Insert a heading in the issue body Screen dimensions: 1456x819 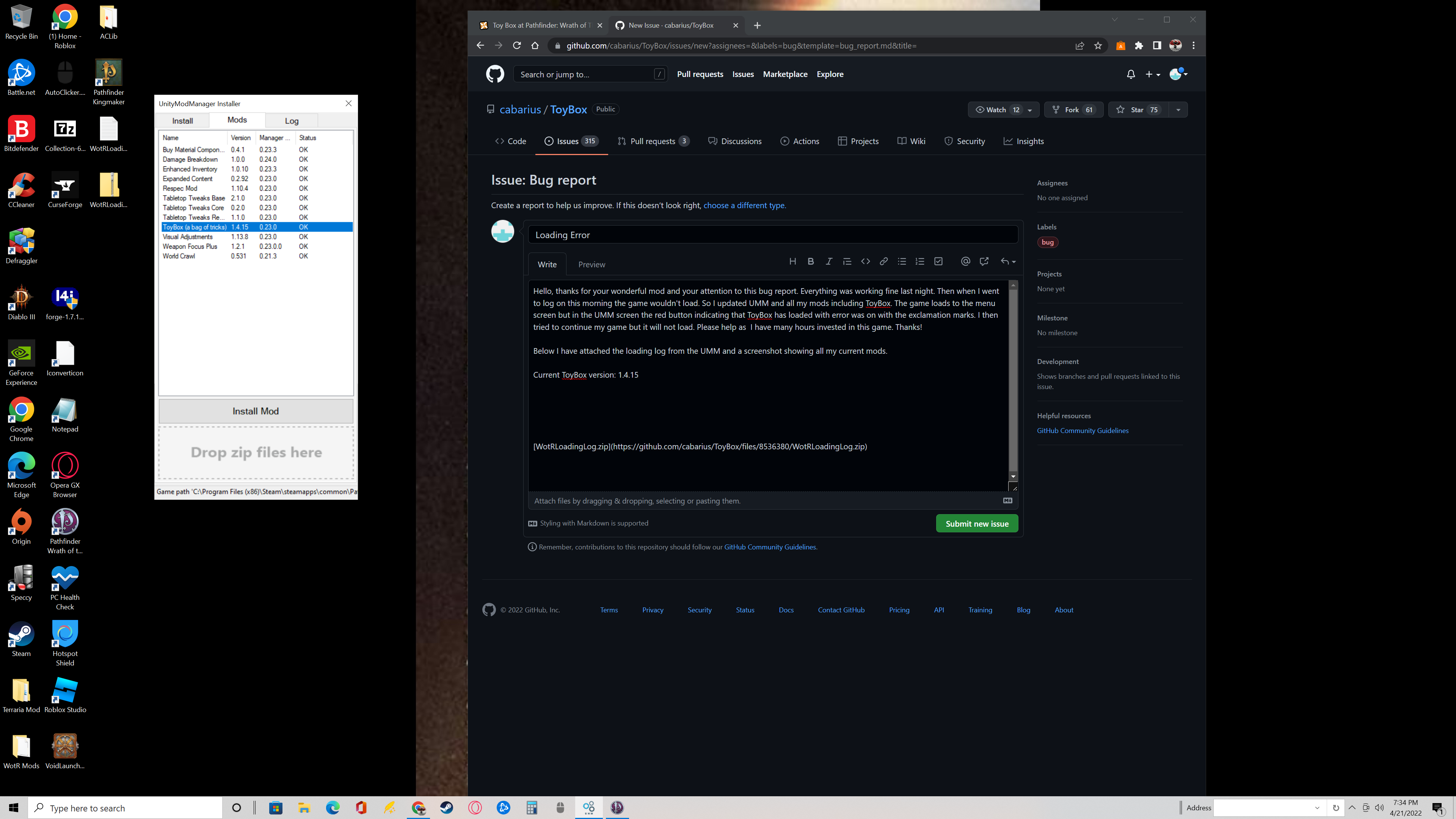coord(792,261)
